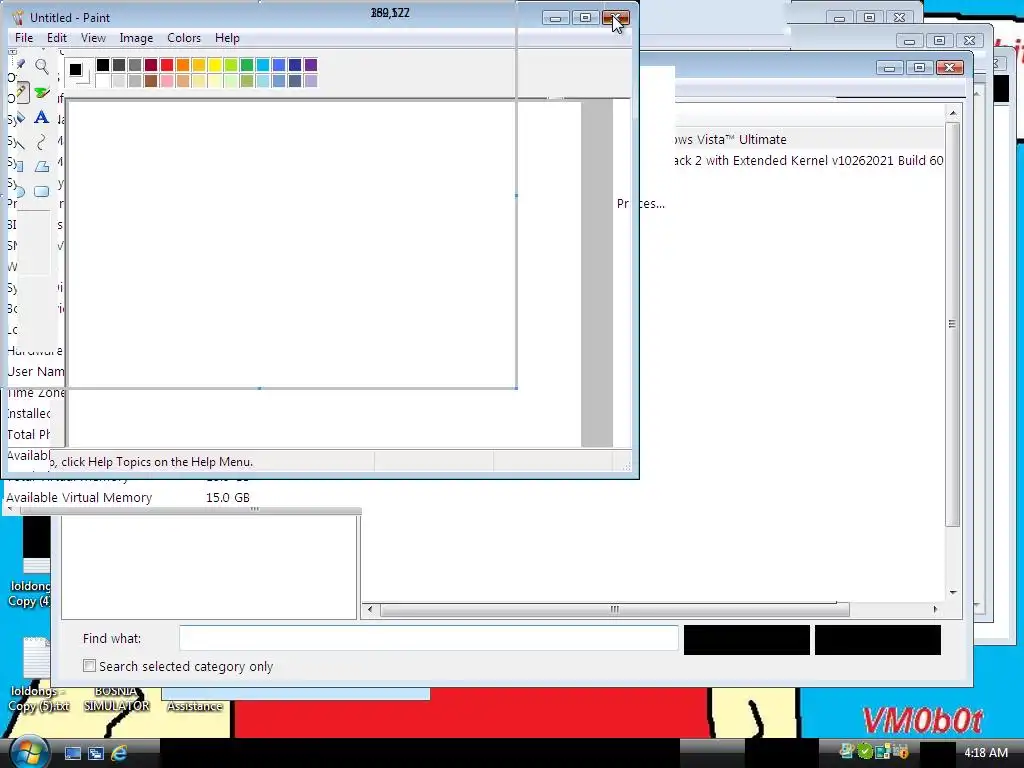This screenshot has width=1024, height=768.
Task: Click Show Desktop in Quick Launch
Action: pos(73,753)
